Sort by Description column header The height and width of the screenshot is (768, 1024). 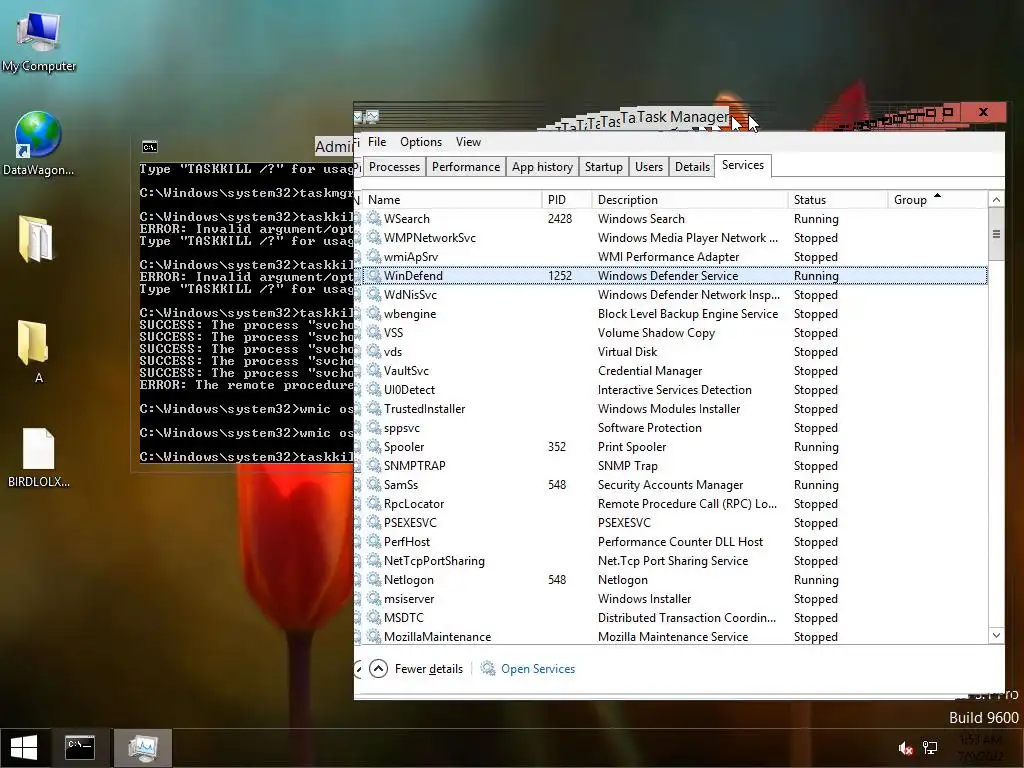coord(690,200)
